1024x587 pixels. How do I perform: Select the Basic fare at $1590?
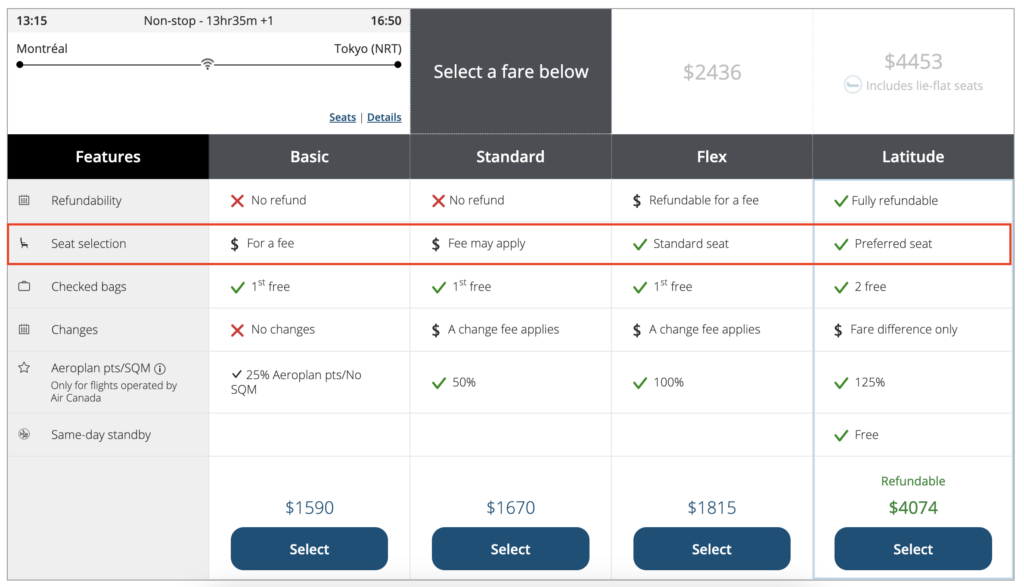pos(309,549)
